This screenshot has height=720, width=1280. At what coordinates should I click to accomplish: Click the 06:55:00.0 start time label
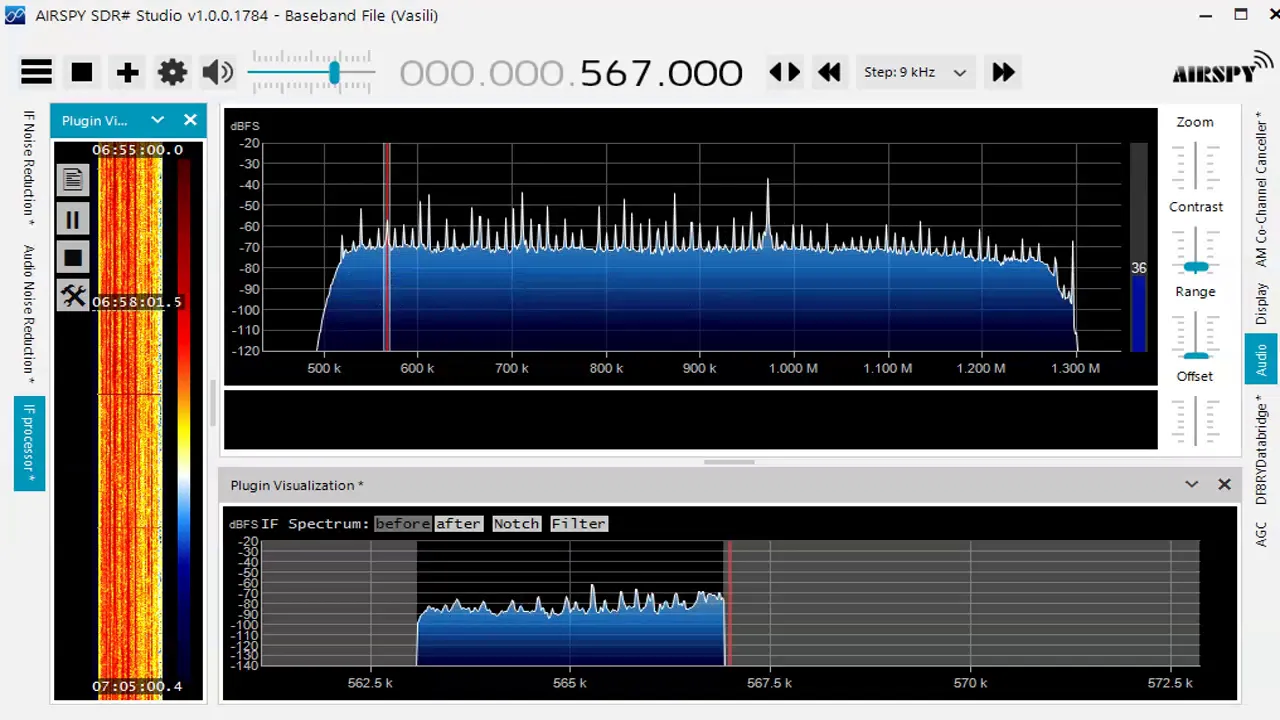coord(137,150)
